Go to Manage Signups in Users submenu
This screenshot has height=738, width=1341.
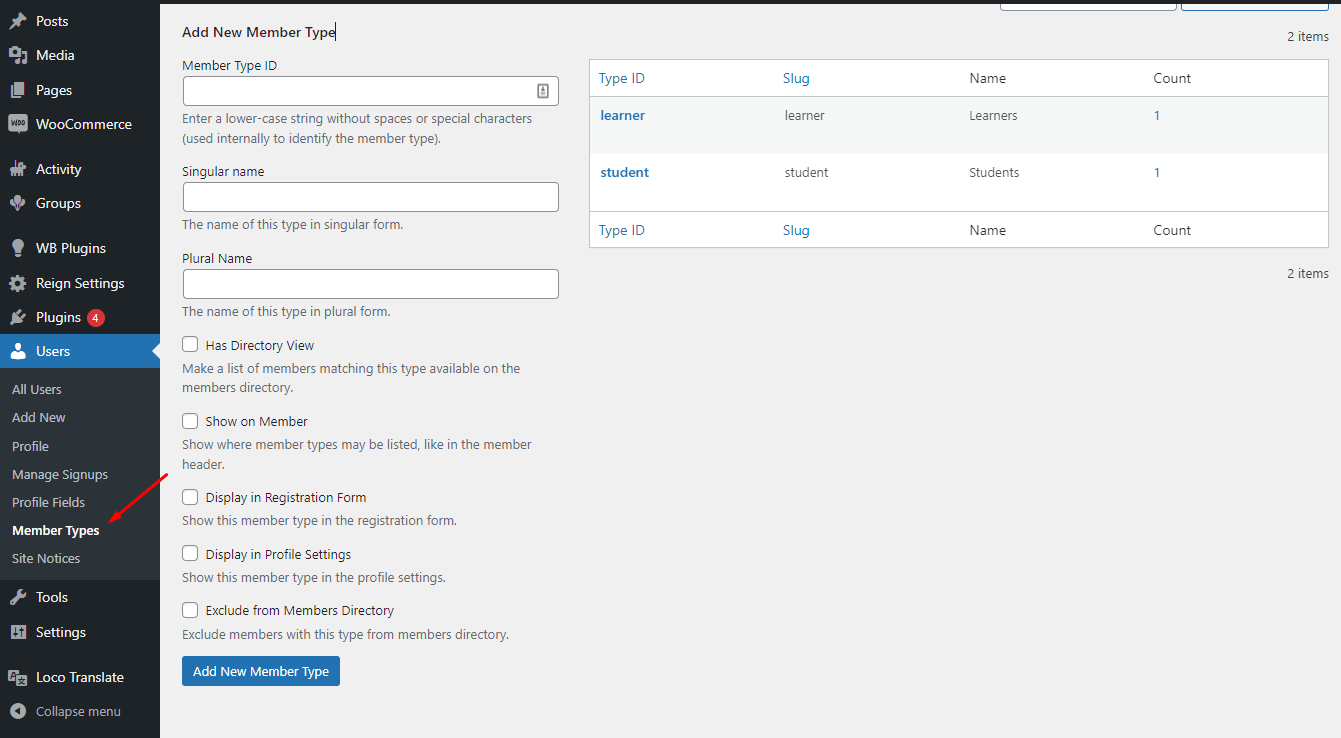(60, 474)
